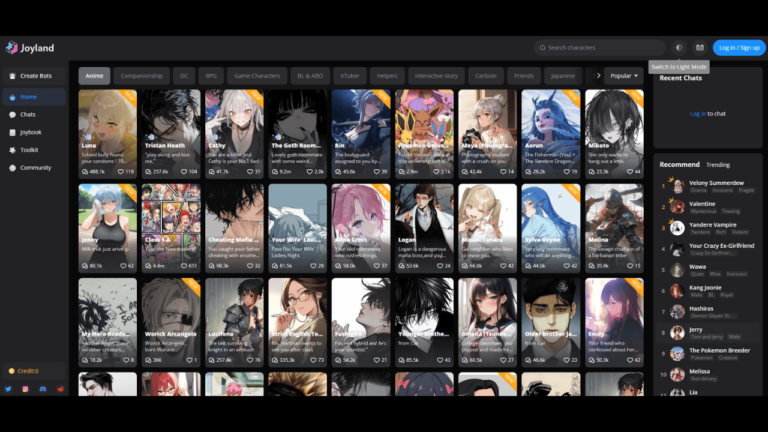Toggle light mode with the theme switch
768x432 pixels.
click(x=679, y=47)
